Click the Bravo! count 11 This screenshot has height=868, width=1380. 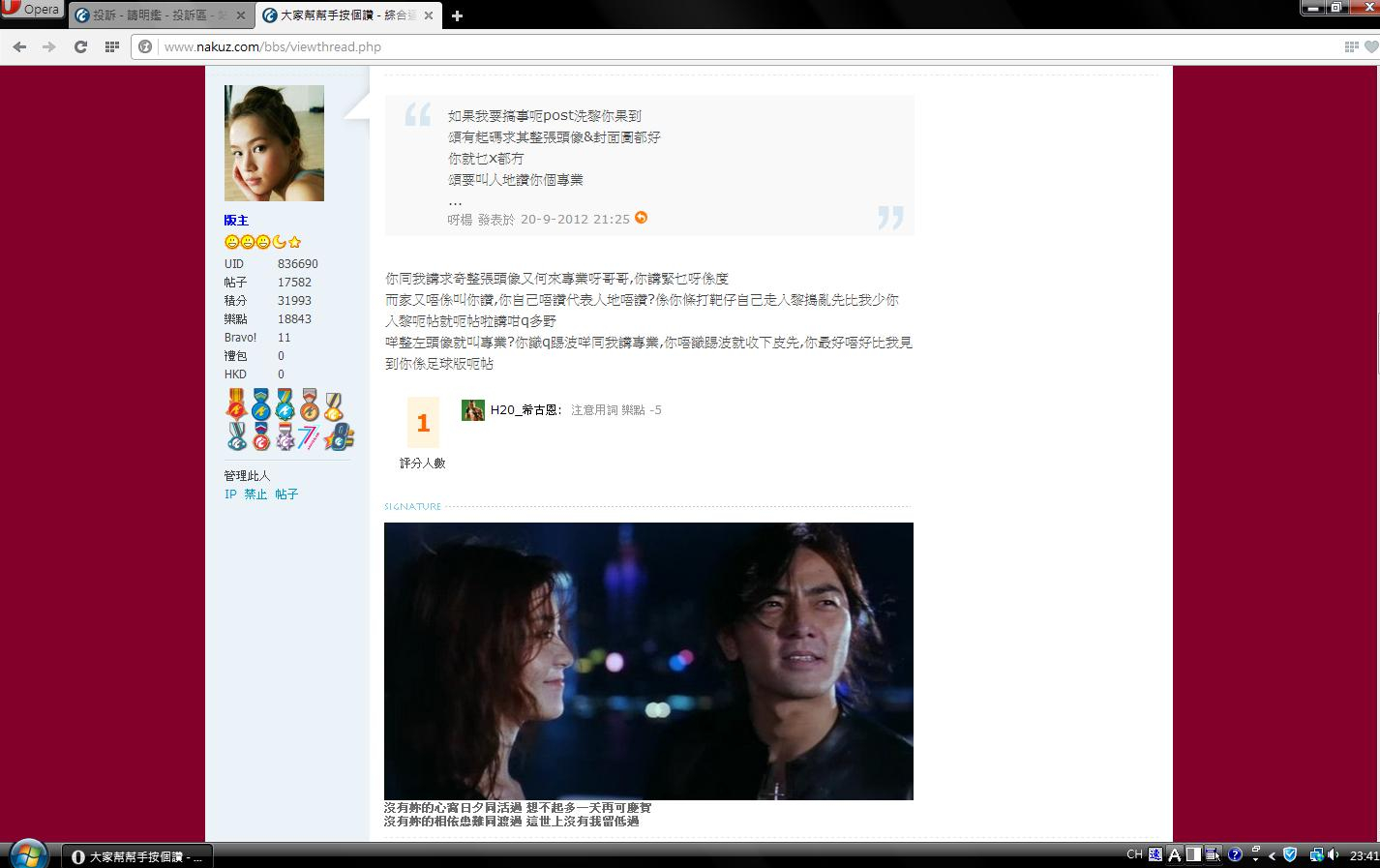point(284,337)
